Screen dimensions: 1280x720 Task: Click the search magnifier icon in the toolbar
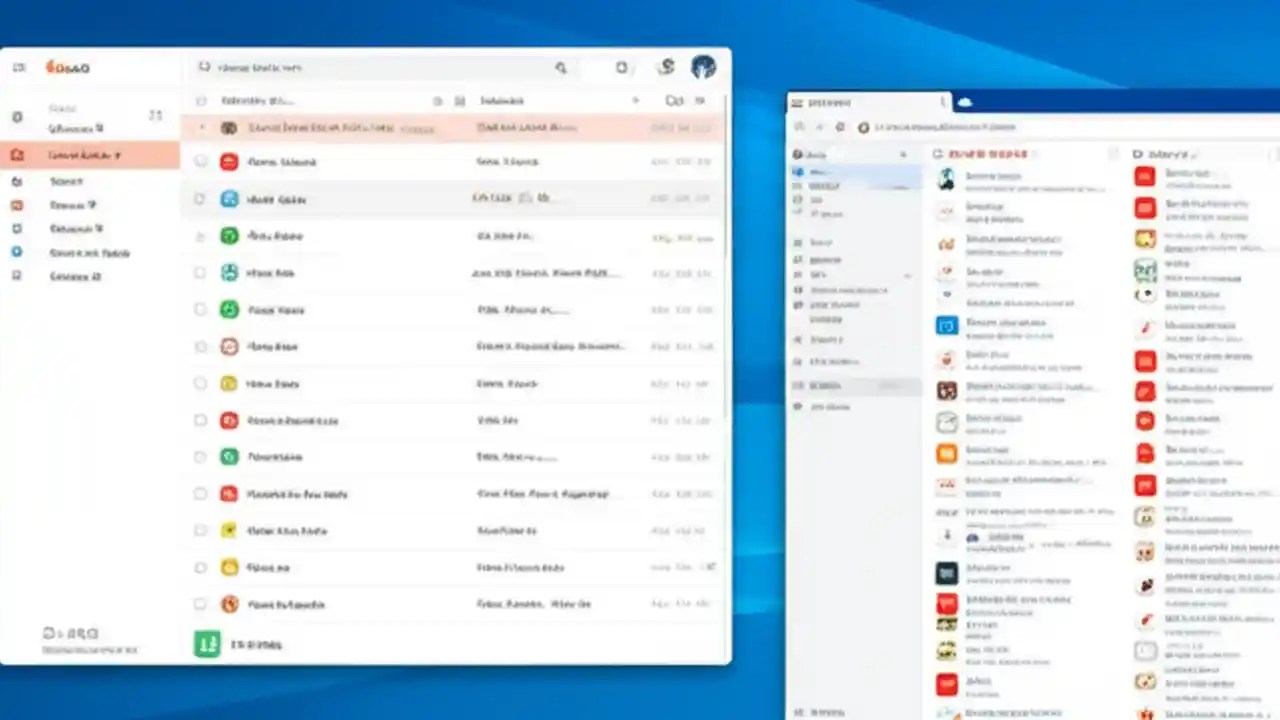coord(561,68)
